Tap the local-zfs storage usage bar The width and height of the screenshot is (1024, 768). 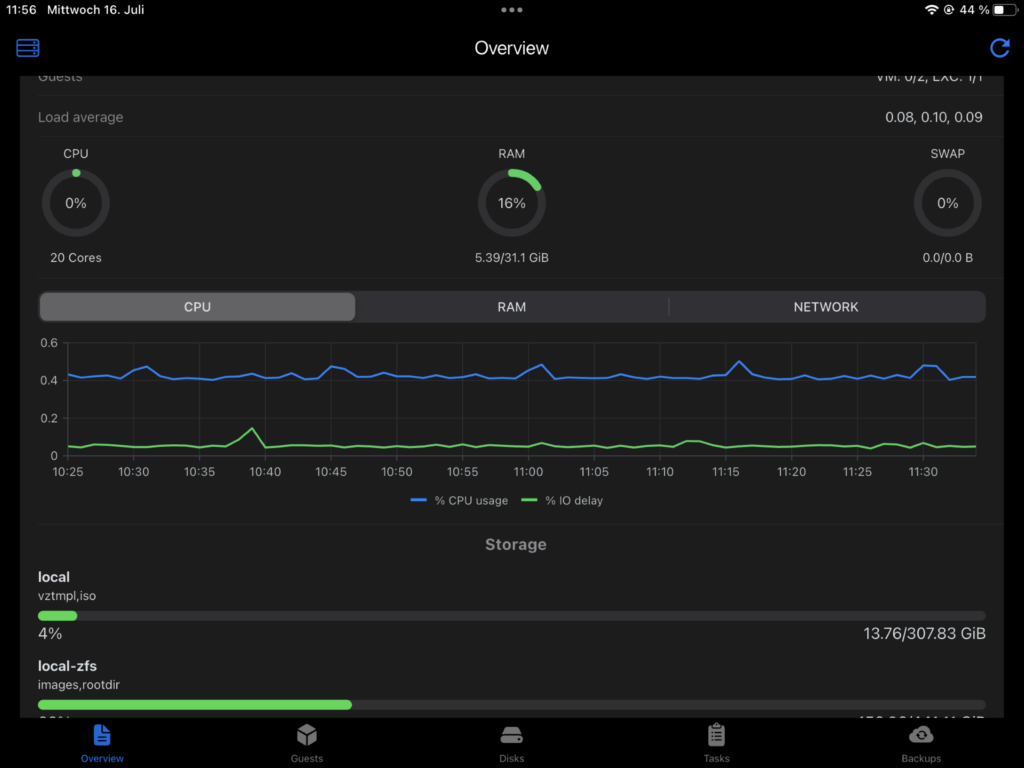pos(511,705)
